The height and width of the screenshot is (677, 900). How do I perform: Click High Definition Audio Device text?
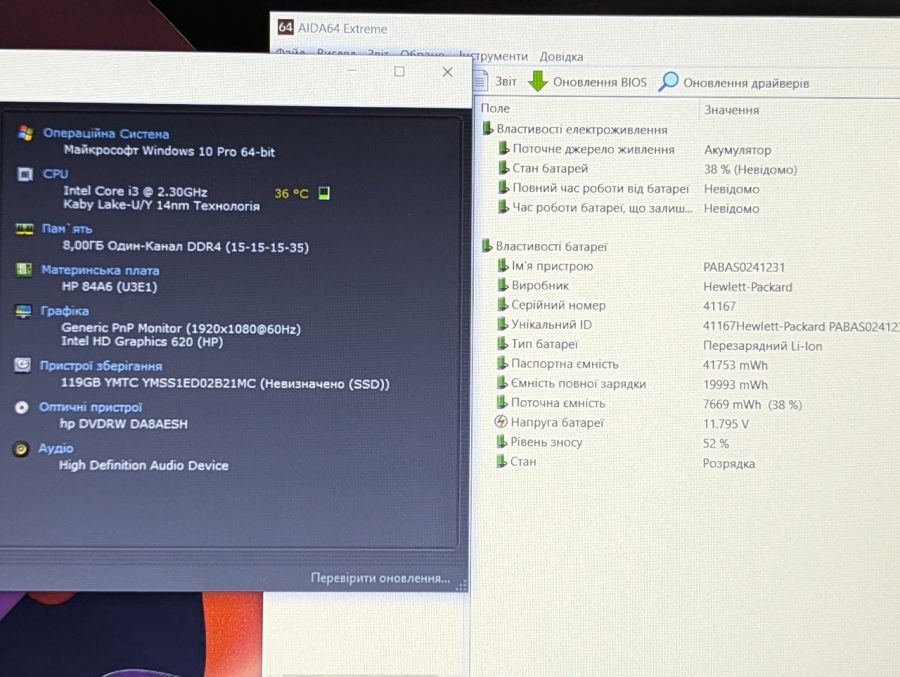pyautogui.click(x=143, y=465)
